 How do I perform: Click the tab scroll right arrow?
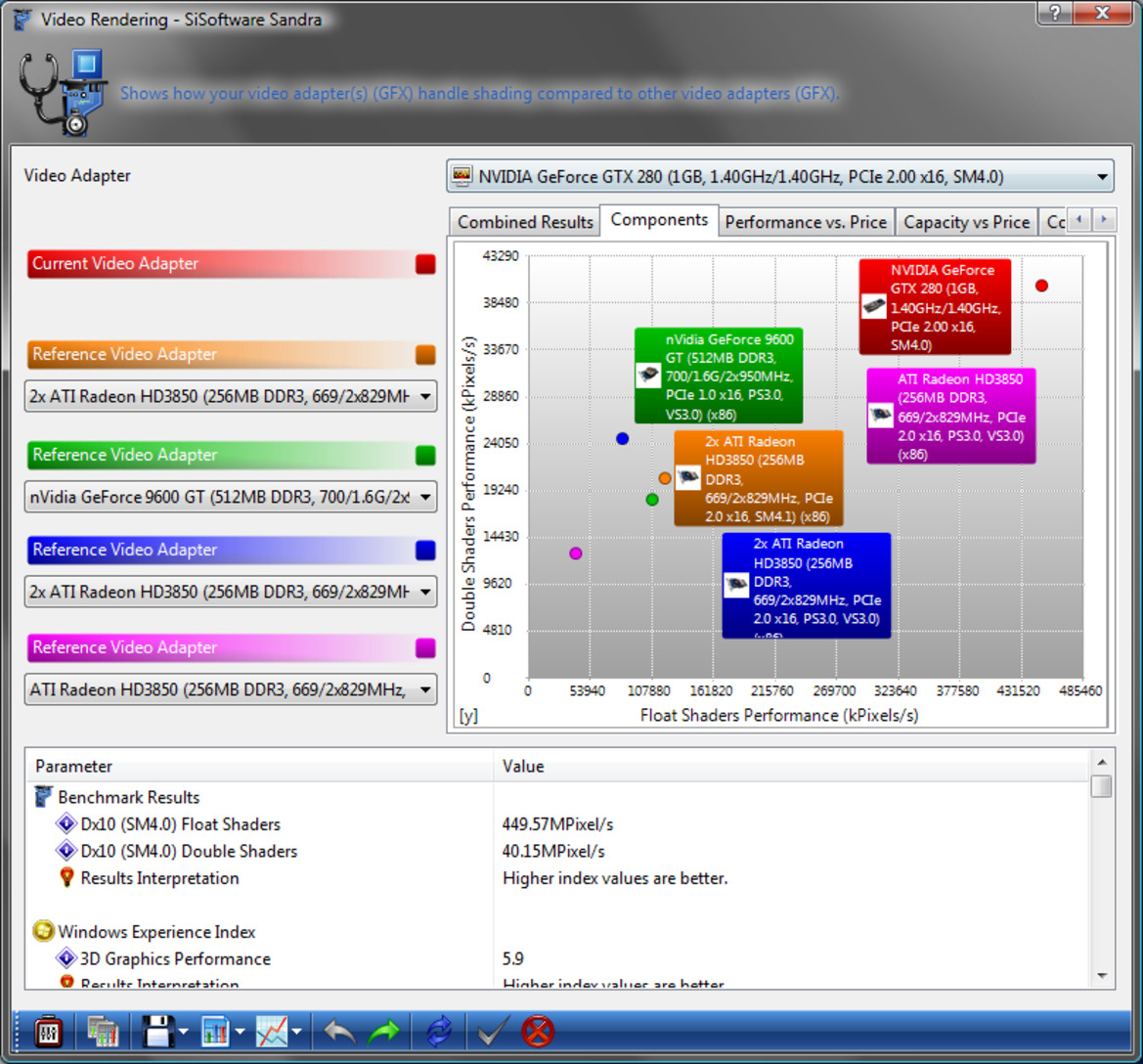1104,219
